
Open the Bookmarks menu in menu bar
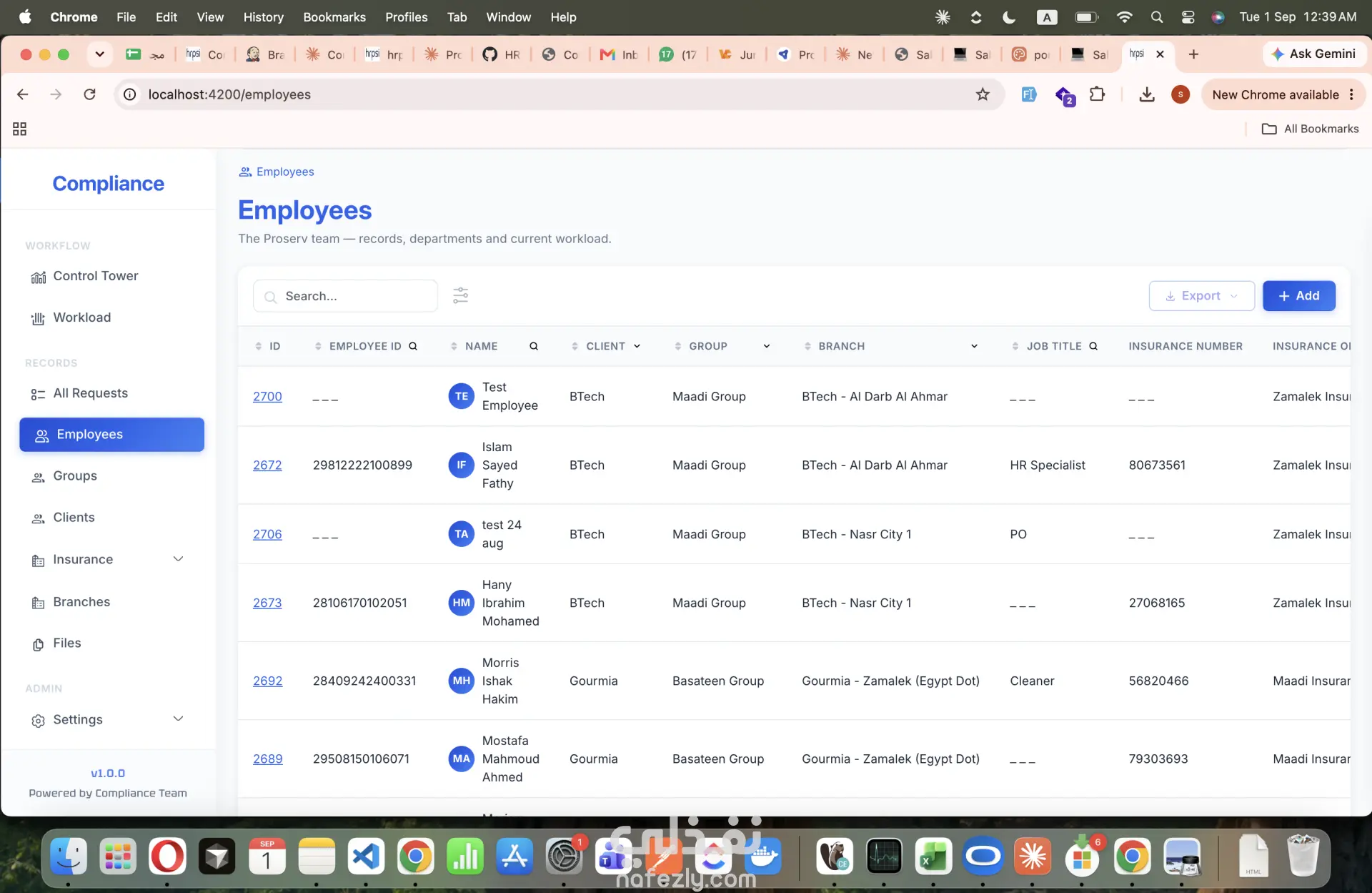334,16
